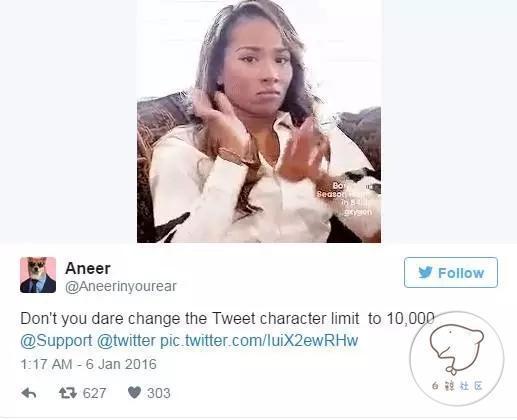This screenshot has height=420, width=517.
Task: Click the '10,000' number in the tweet
Action: pyautogui.click(x=410, y=319)
